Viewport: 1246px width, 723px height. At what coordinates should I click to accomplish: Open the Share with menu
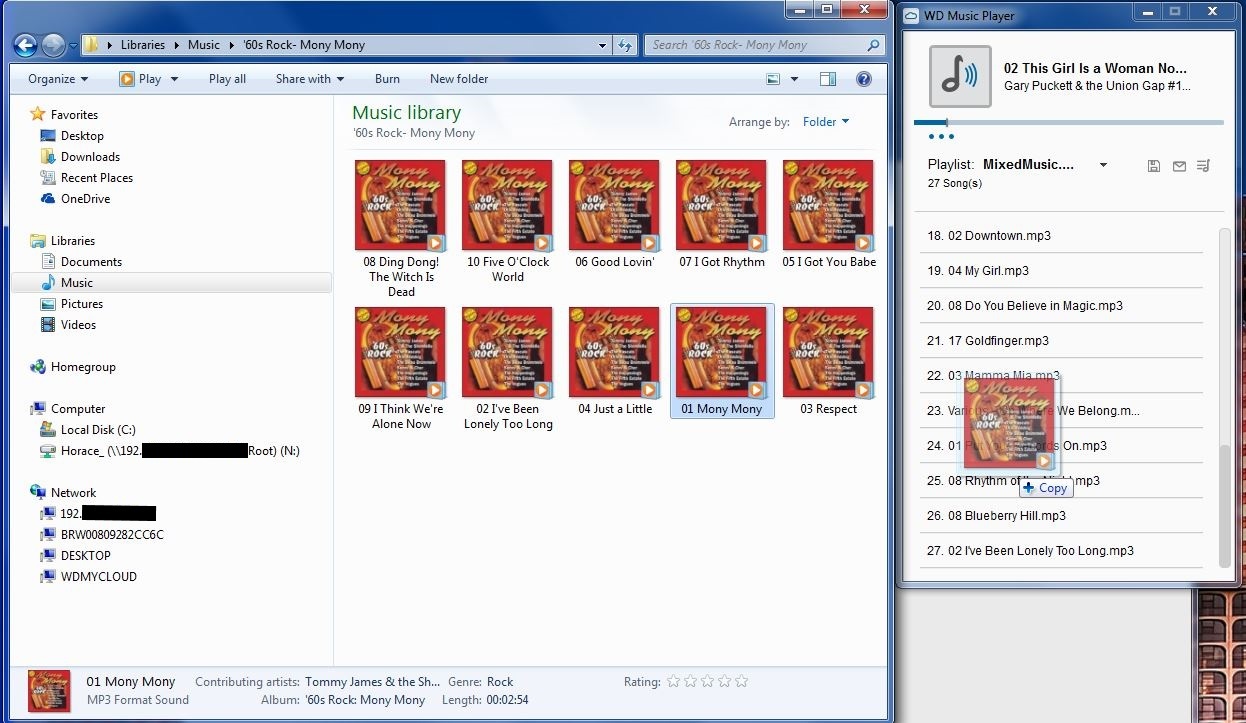click(x=310, y=79)
